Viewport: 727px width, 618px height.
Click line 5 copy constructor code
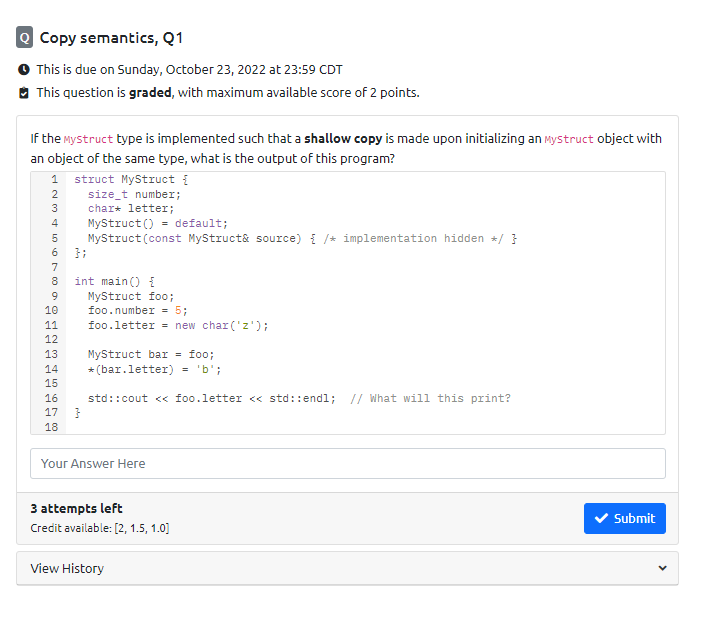coord(302,238)
